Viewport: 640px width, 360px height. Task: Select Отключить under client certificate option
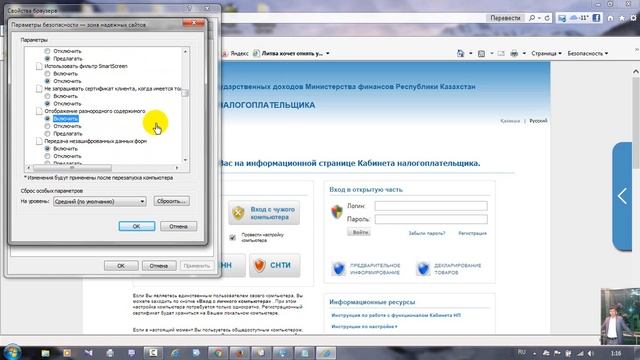47,104
